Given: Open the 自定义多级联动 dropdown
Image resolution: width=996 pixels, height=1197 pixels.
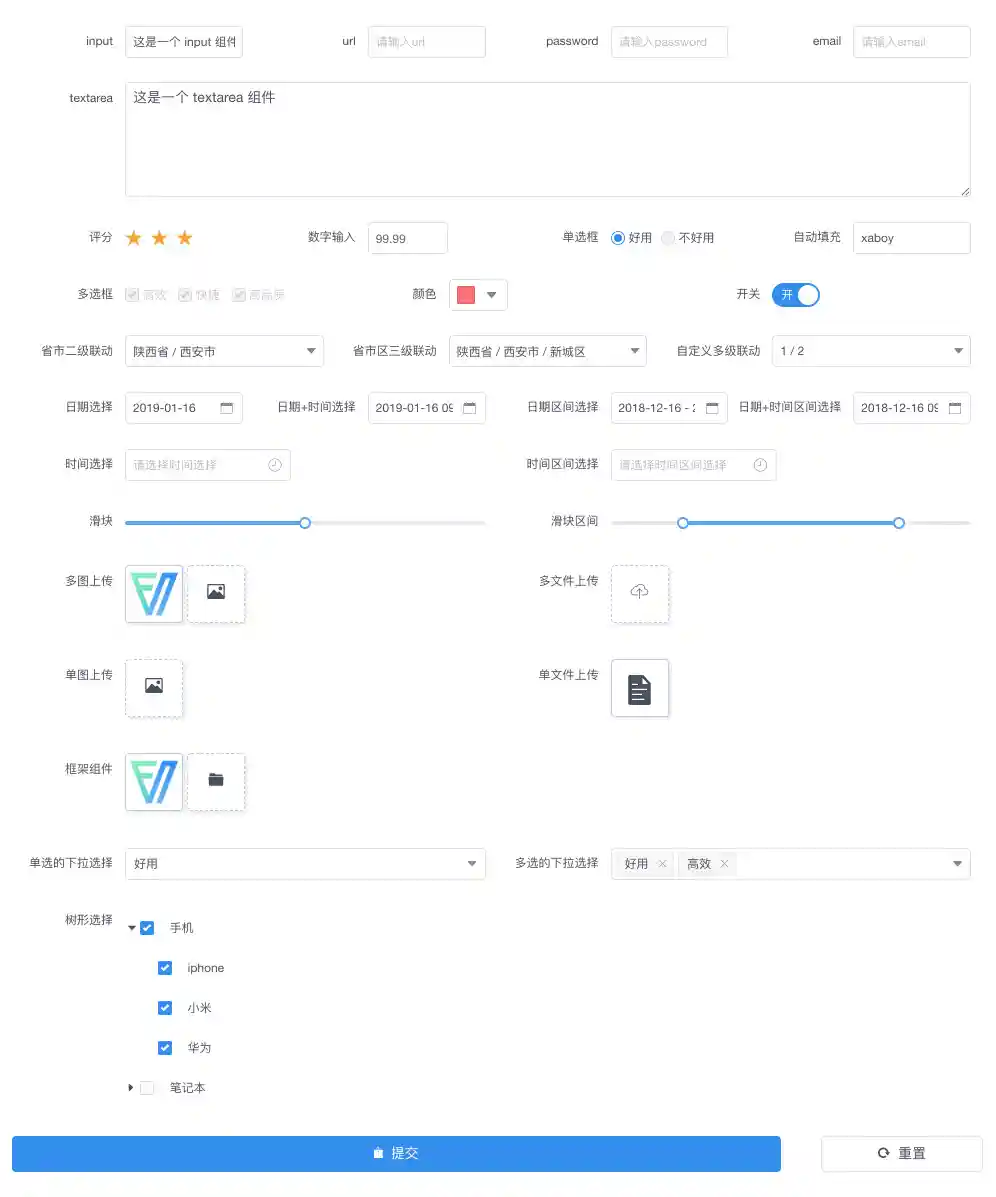Looking at the screenshot, I should [x=870, y=351].
